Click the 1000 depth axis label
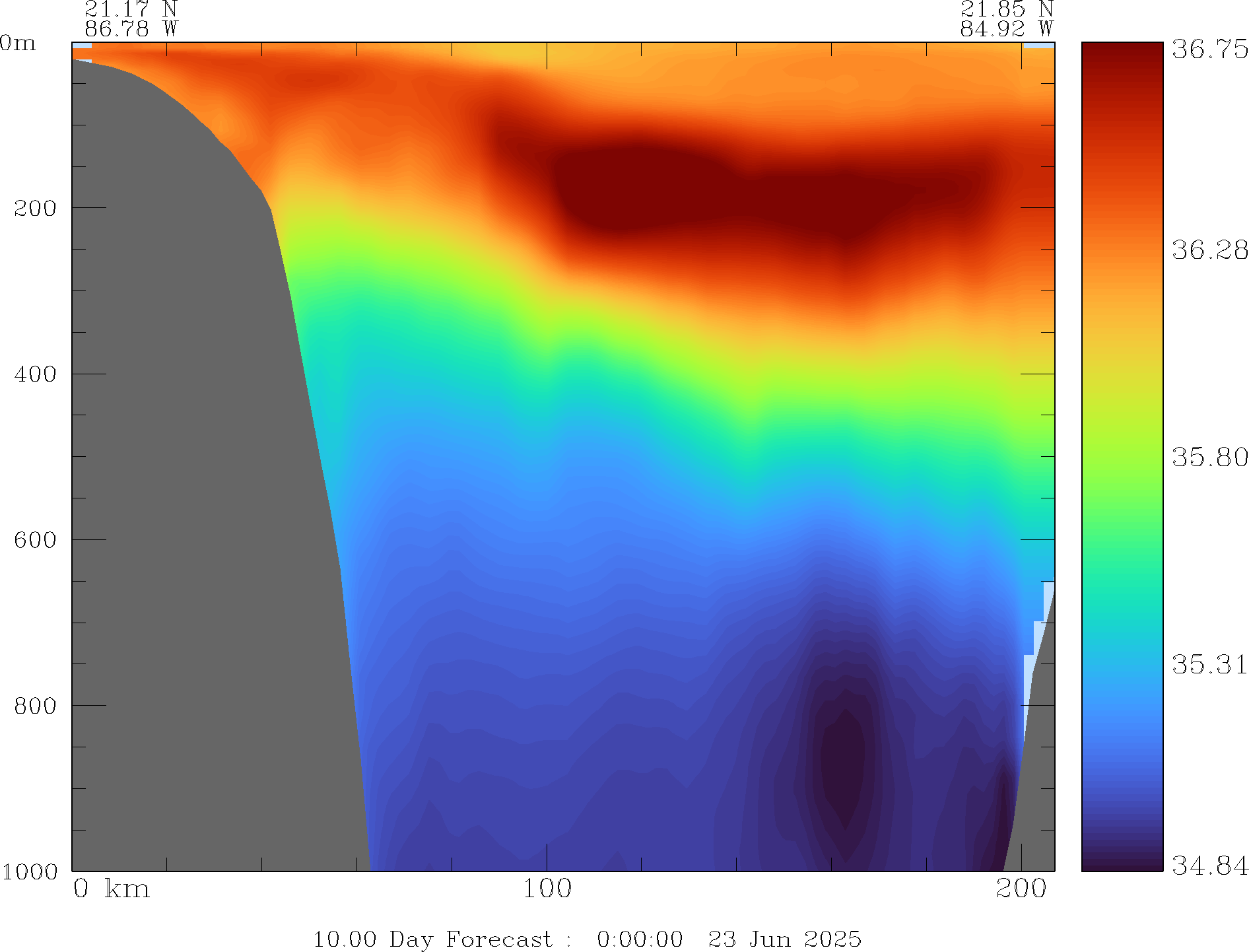Image resolution: width=1249 pixels, height=952 pixels. [30, 871]
